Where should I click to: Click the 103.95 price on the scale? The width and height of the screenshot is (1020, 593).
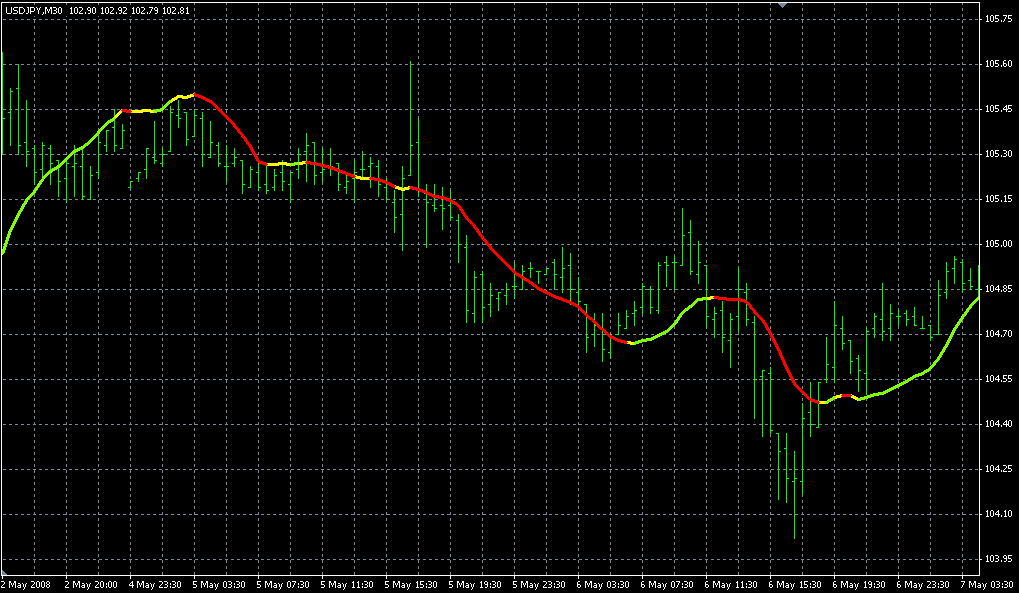pos(998,559)
